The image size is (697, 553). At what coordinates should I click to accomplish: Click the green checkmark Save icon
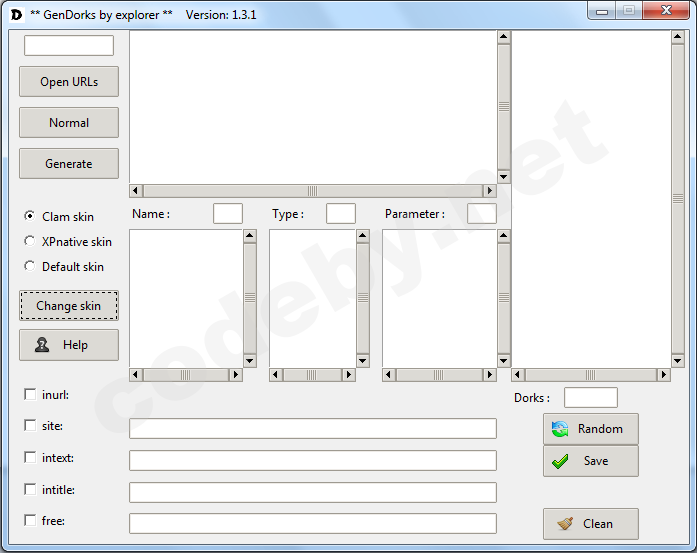(560, 461)
